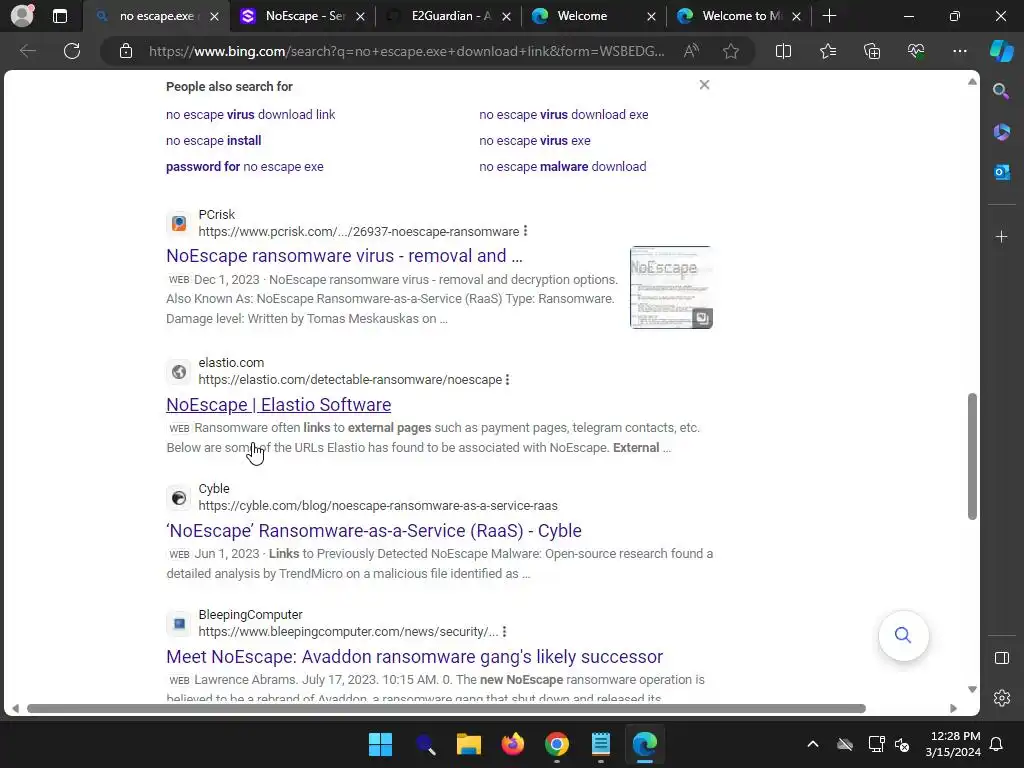
Task: Launch Copilot from the toolbar
Action: point(1002,51)
